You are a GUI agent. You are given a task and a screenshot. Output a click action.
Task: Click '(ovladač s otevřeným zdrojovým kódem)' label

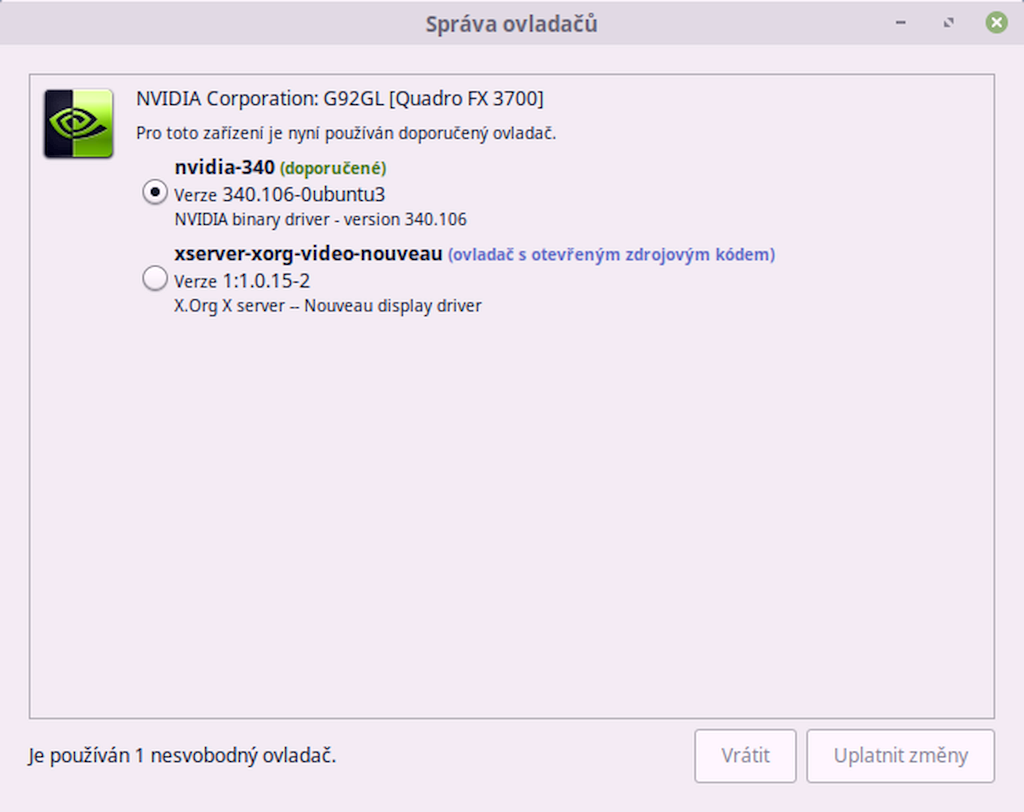(x=611, y=255)
